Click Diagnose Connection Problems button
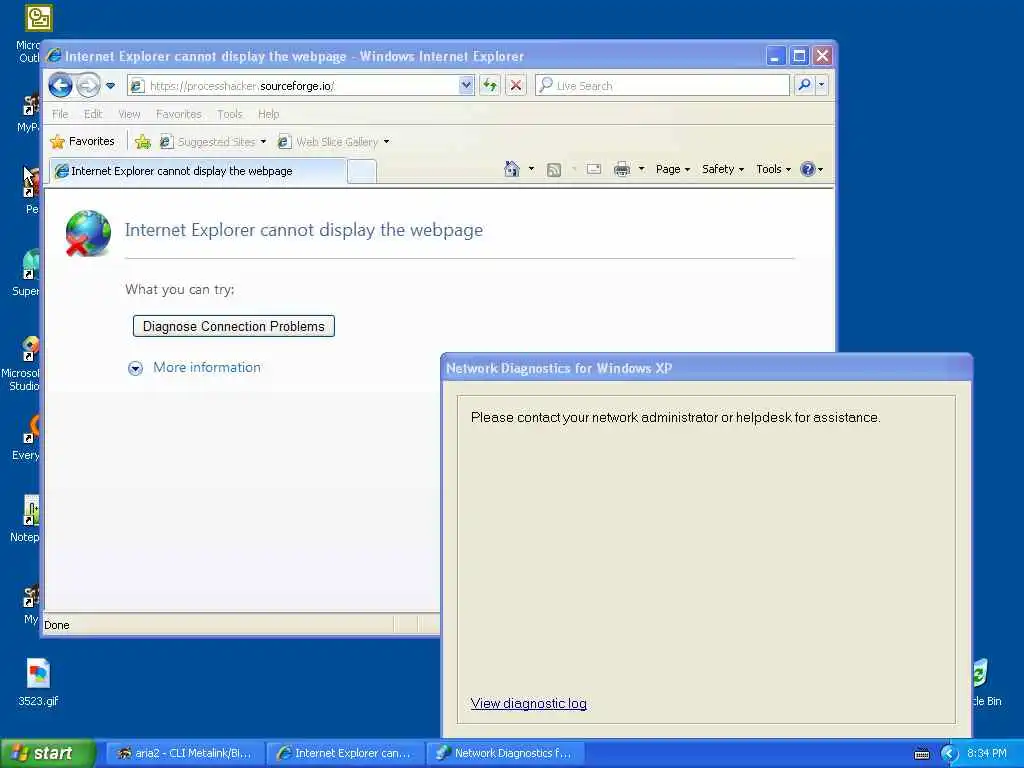The image size is (1024, 768). coord(234,326)
